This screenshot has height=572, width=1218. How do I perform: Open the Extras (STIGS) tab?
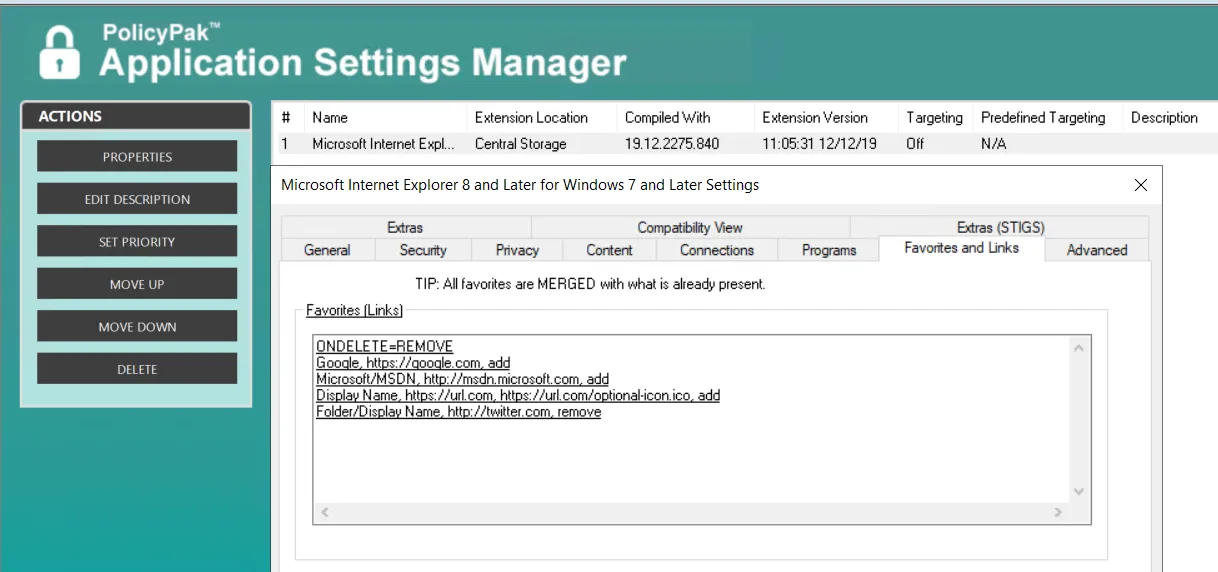(1000, 227)
